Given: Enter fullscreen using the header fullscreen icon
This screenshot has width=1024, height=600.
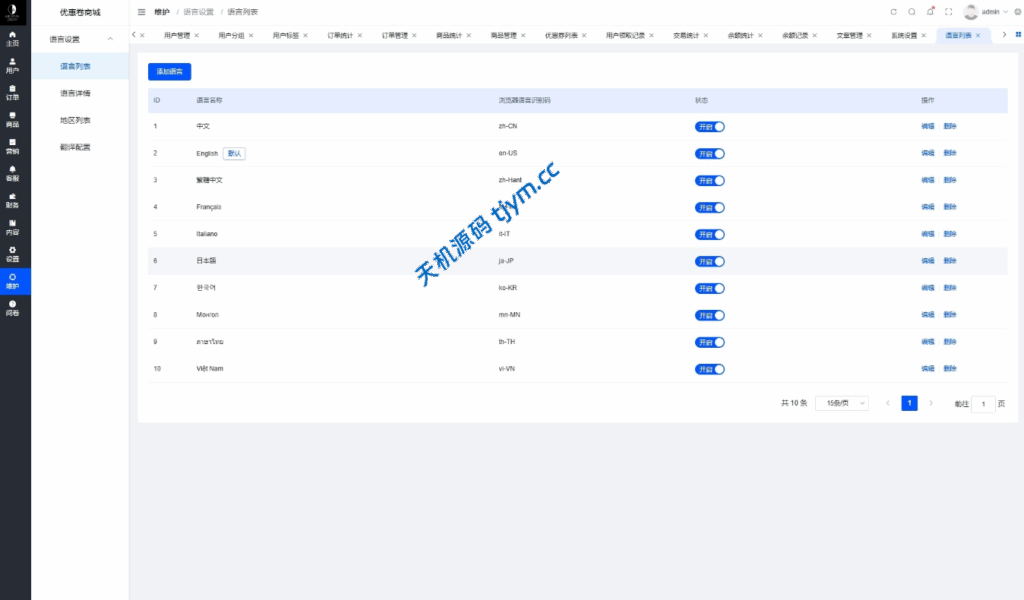Looking at the screenshot, I should (948, 12).
